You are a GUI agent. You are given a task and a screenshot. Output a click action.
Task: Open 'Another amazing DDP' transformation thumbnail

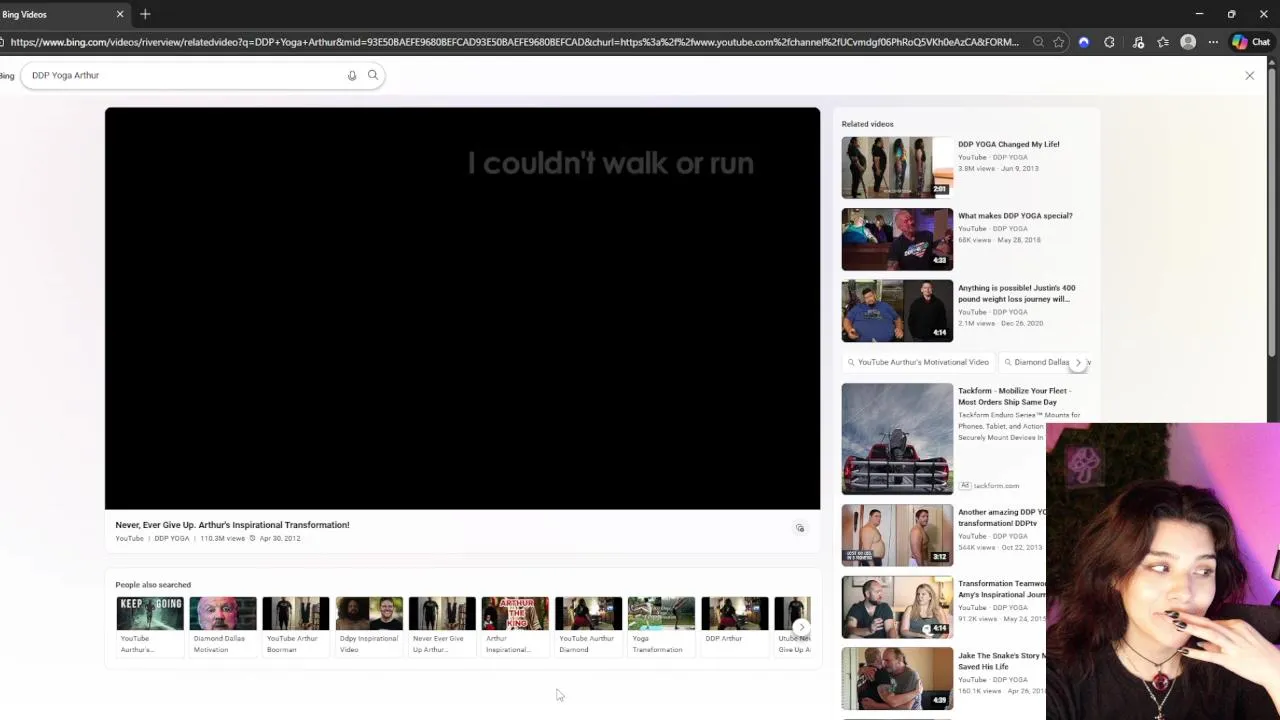[x=897, y=535]
